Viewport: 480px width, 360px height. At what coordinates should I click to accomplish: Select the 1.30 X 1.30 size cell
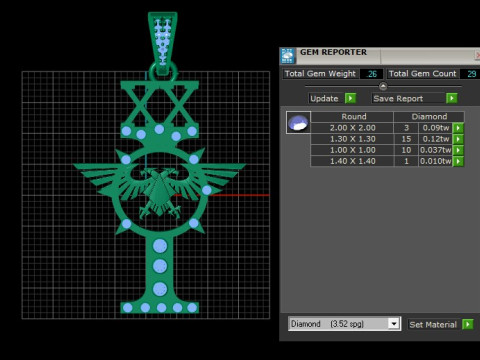tap(352, 139)
